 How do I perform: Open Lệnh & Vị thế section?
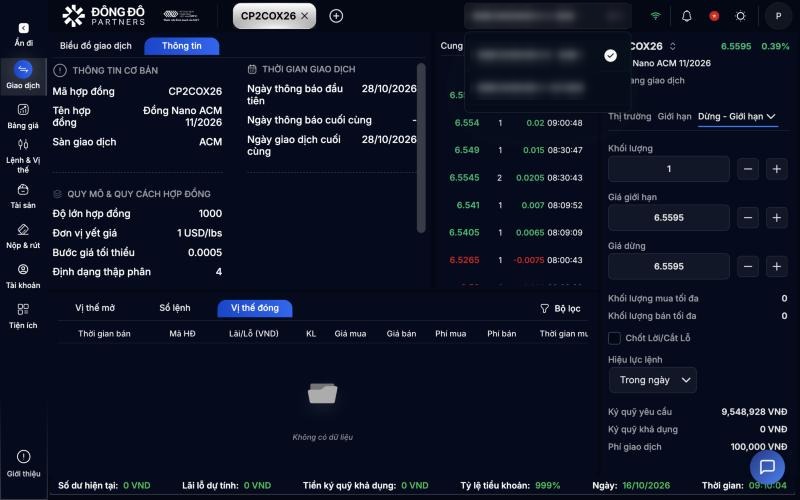coord(23,156)
